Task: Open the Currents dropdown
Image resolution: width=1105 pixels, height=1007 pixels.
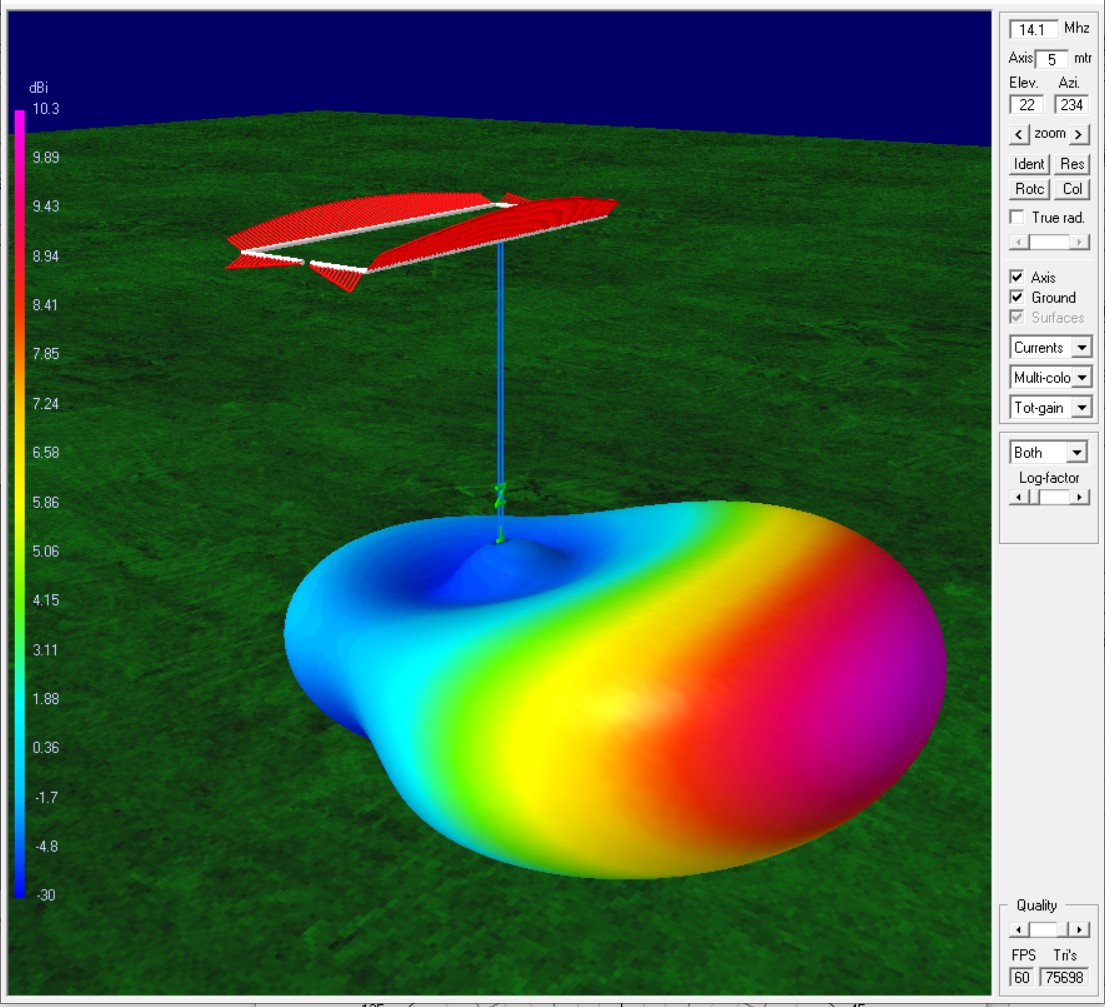Action: click(x=1081, y=348)
